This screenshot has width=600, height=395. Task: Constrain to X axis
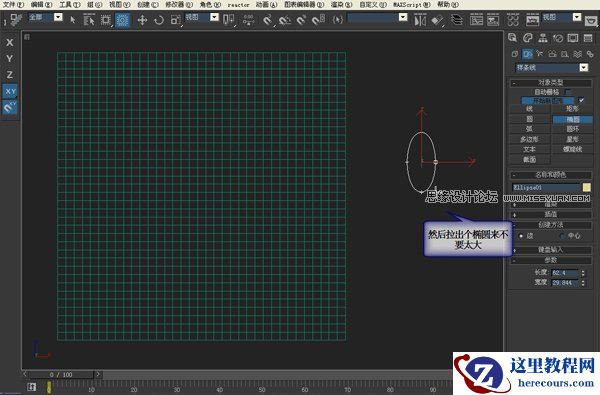10,42
